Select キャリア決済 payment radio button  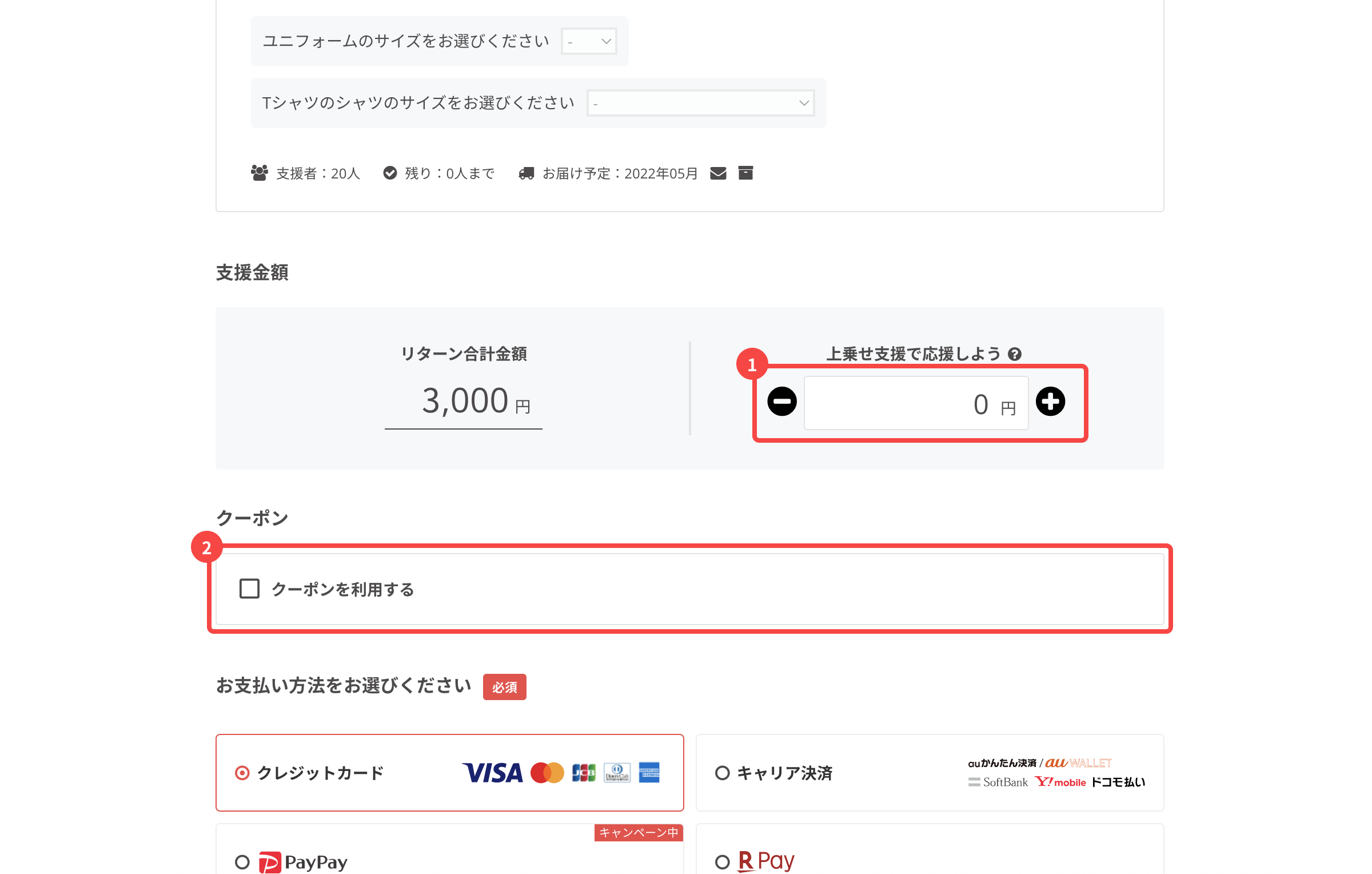[x=722, y=773]
